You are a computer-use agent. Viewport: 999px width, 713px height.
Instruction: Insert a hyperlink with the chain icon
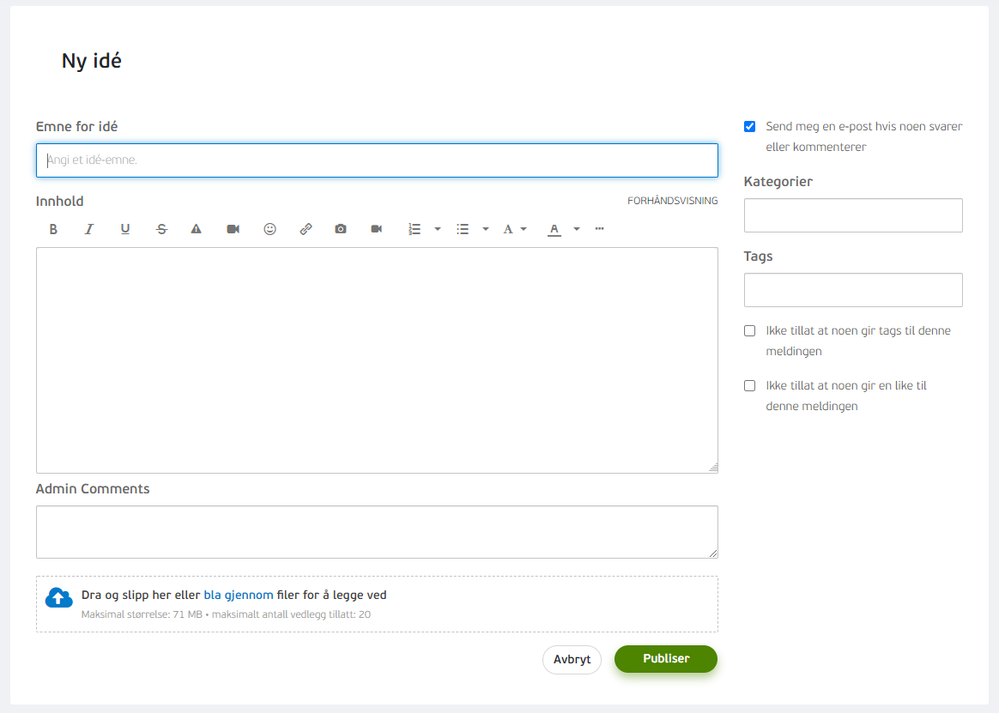(306, 229)
